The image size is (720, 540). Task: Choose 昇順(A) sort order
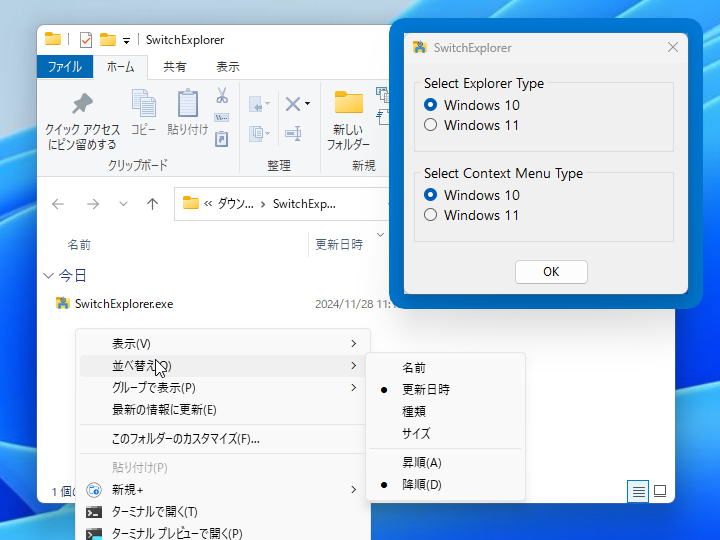coord(445,463)
